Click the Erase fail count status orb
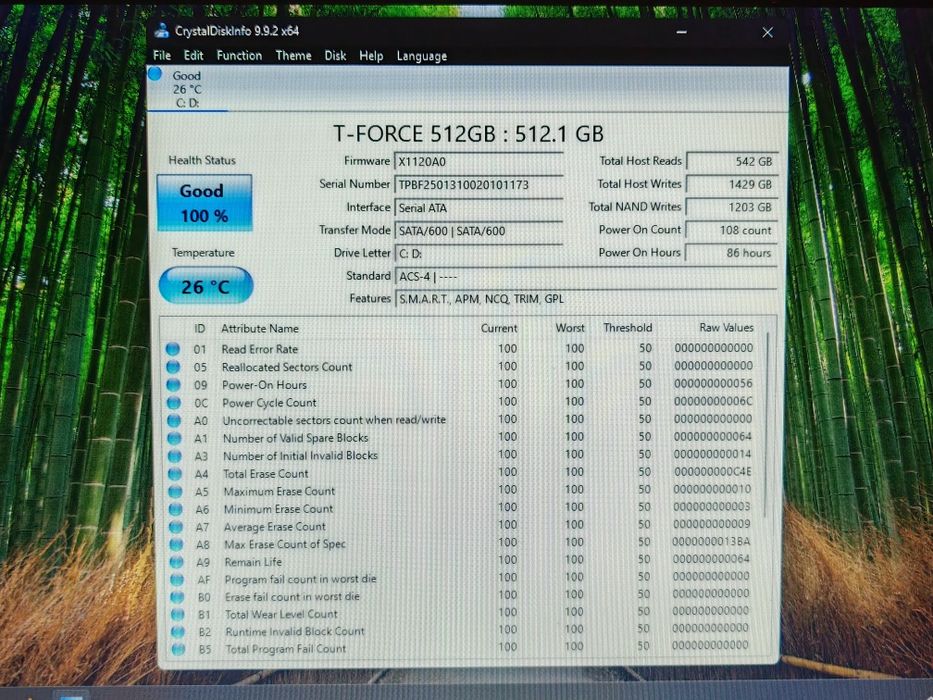 (x=177, y=596)
